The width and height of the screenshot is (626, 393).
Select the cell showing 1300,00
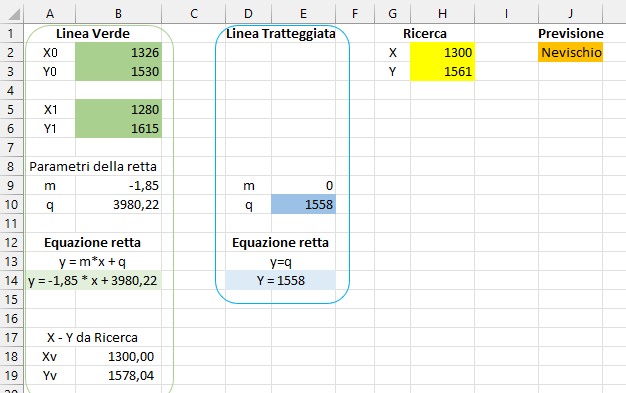tap(118, 356)
